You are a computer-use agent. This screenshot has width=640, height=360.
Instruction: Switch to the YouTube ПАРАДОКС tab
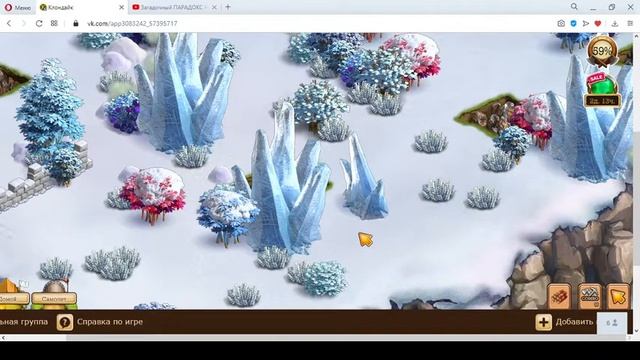tap(175, 7)
